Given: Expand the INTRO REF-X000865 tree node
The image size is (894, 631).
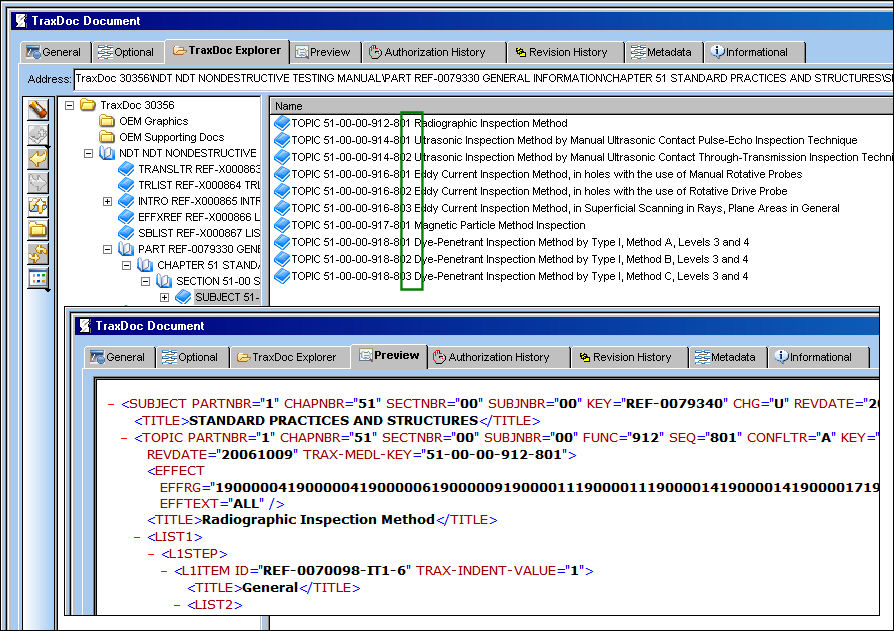Looking at the screenshot, I should pyautogui.click(x=107, y=201).
